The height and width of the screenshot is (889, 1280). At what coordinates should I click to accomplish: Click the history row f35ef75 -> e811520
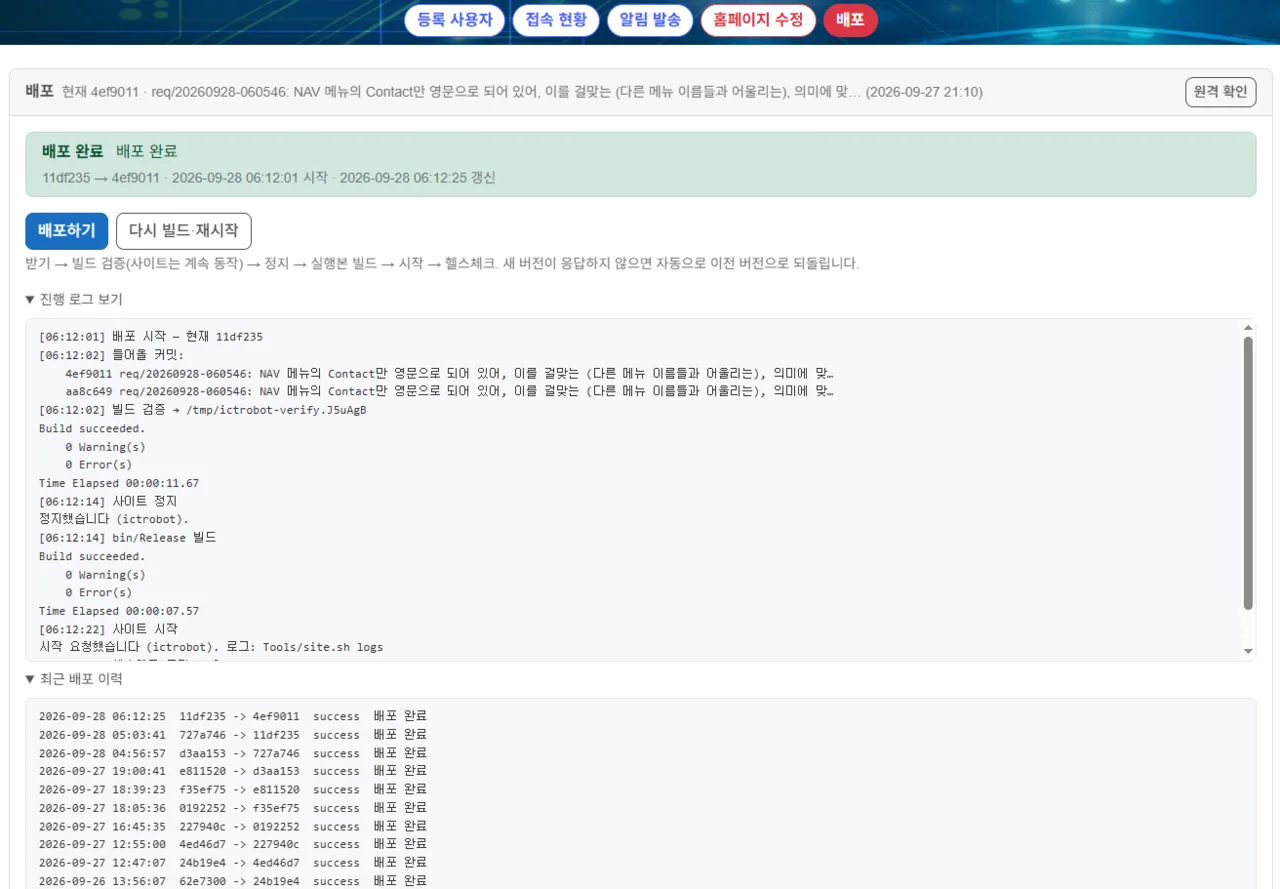(233, 790)
